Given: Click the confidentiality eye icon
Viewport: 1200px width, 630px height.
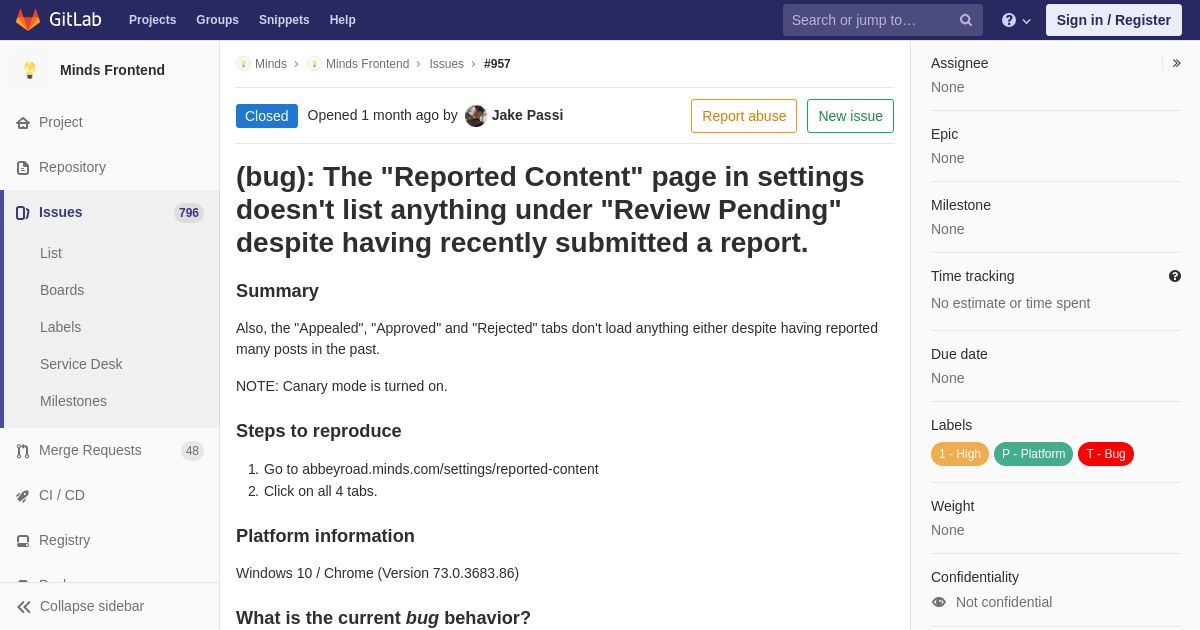Looking at the screenshot, I should [939, 602].
